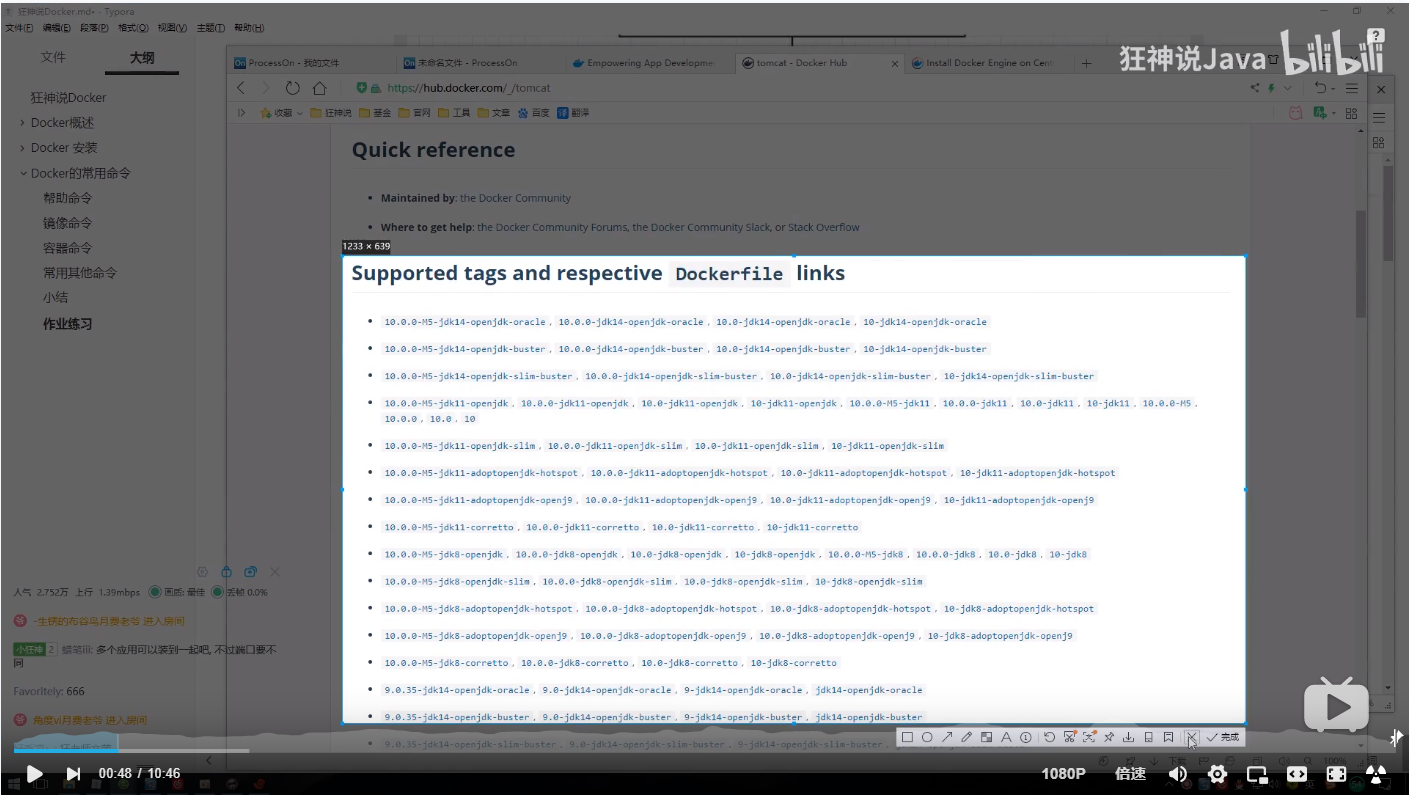Click the video play button in player bar
1409x795 pixels.
tap(34, 773)
